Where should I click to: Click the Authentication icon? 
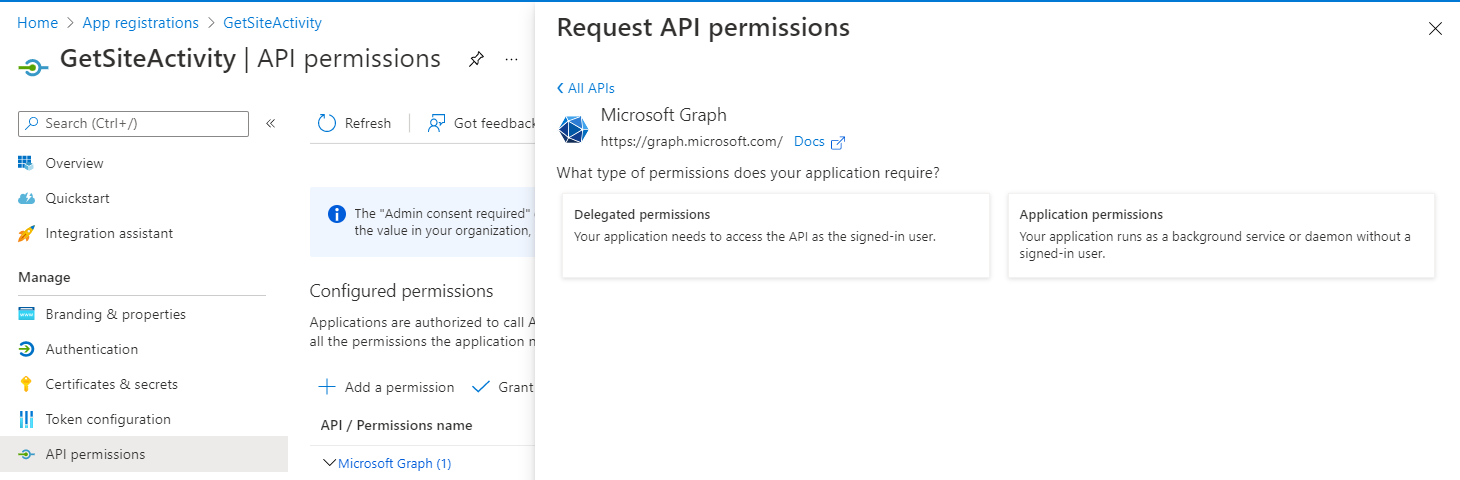tap(27, 349)
